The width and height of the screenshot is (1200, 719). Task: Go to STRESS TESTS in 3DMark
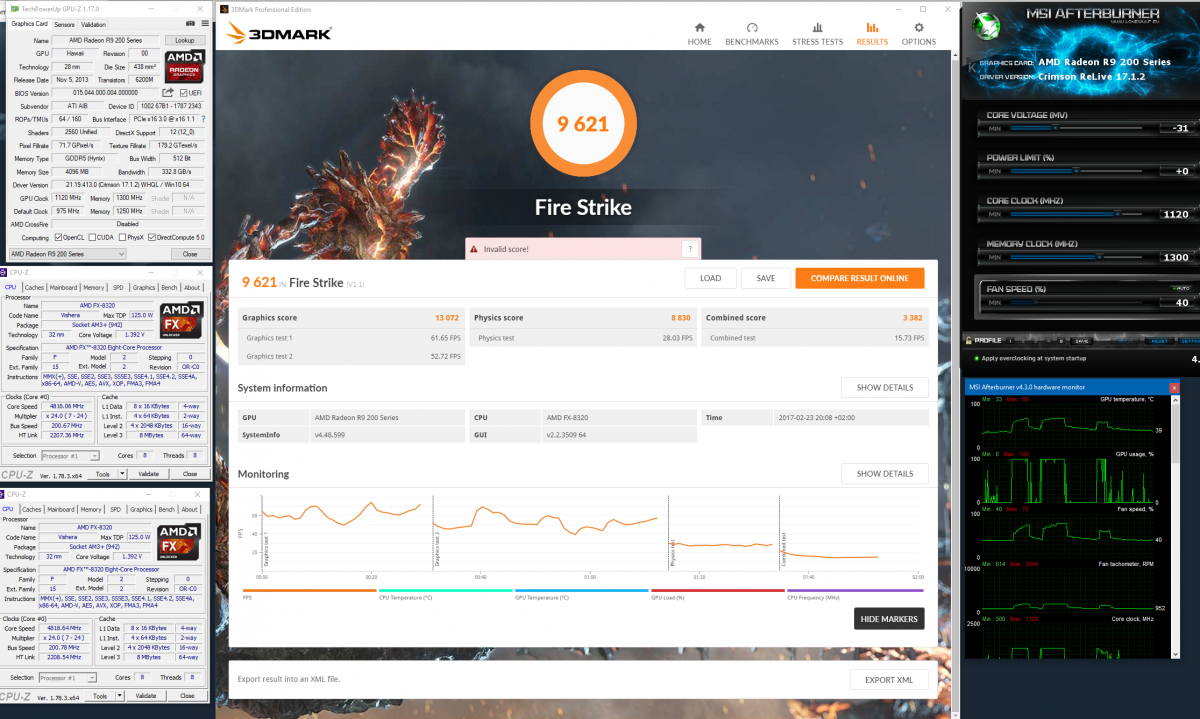click(x=818, y=33)
